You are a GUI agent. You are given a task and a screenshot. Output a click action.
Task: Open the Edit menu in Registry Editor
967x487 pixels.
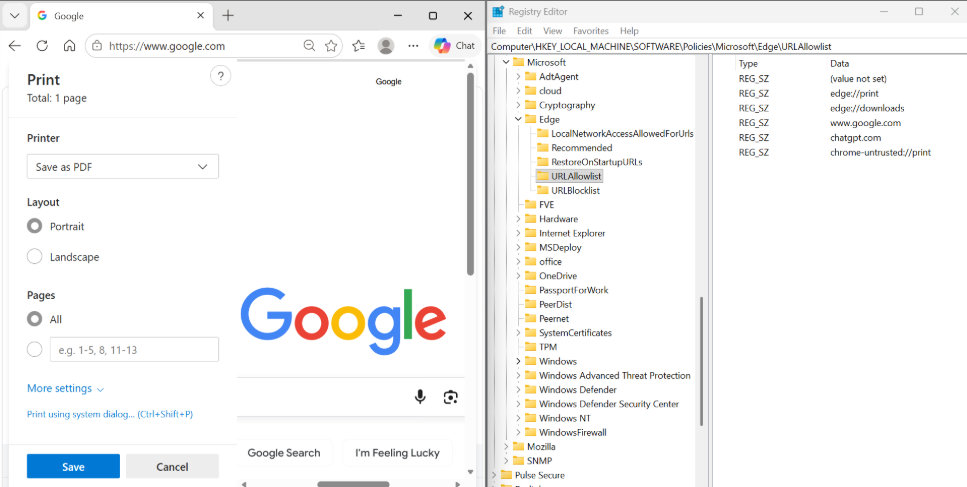(x=524, y=31)
